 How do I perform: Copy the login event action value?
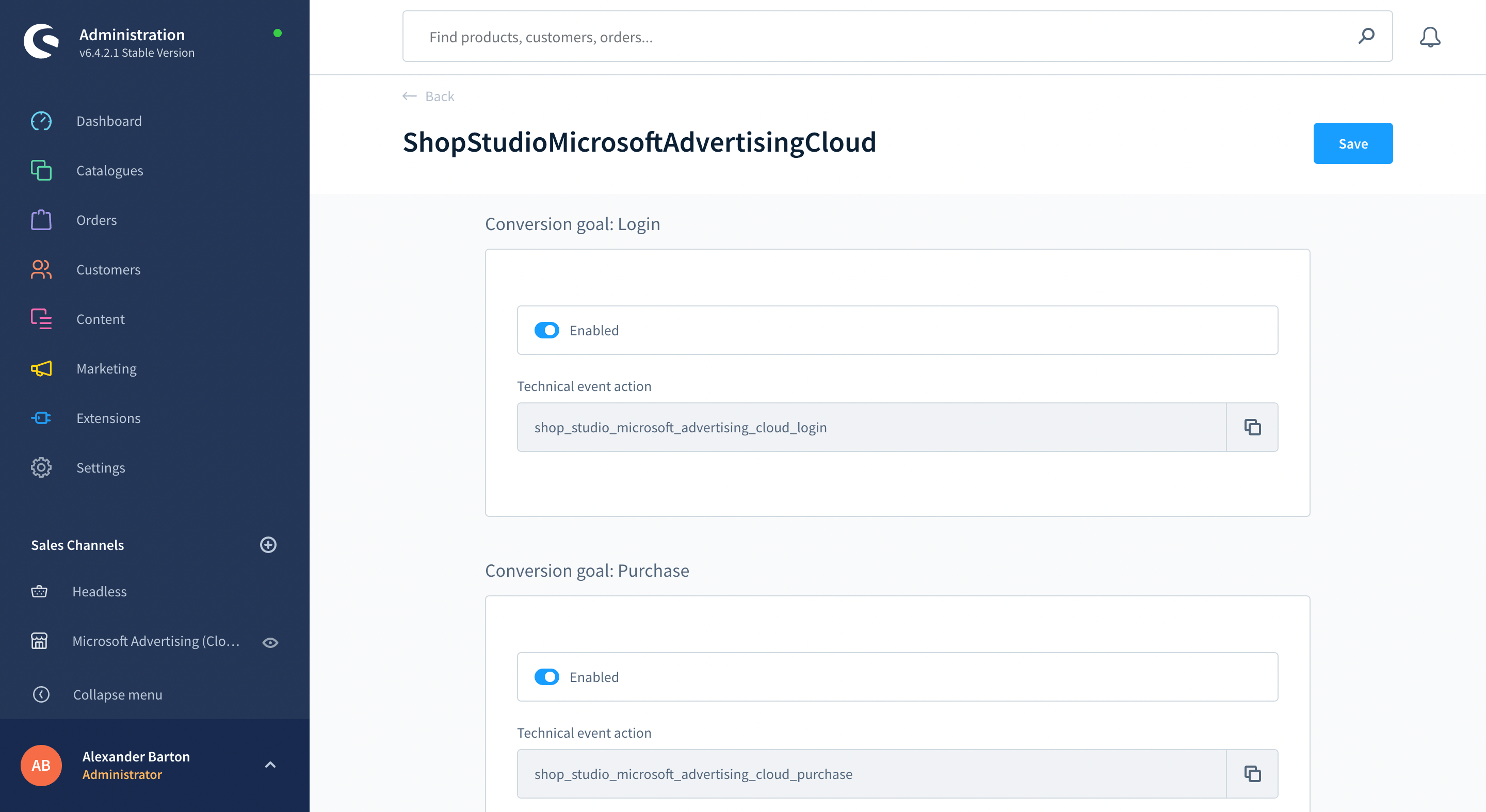[x=1252, y=427]
